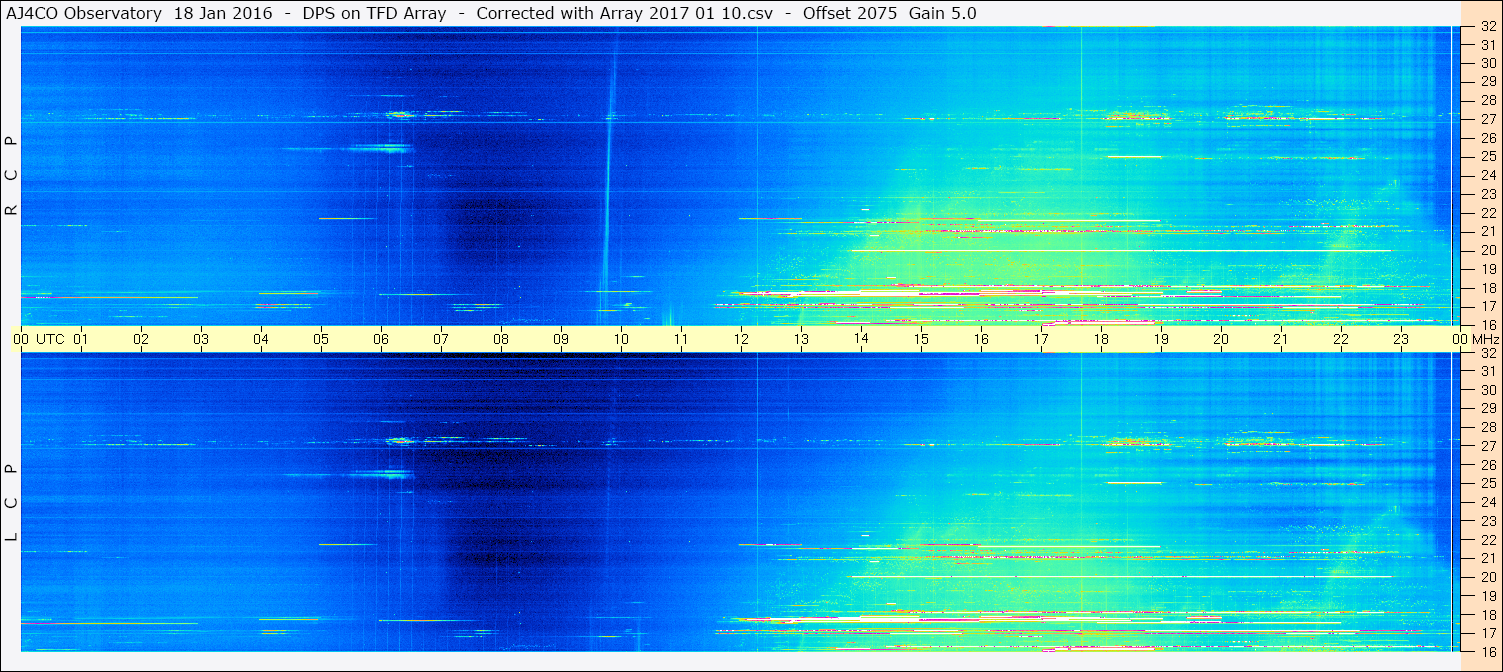Click the 17 hour mark on UTC axis

click(1041, 339)
